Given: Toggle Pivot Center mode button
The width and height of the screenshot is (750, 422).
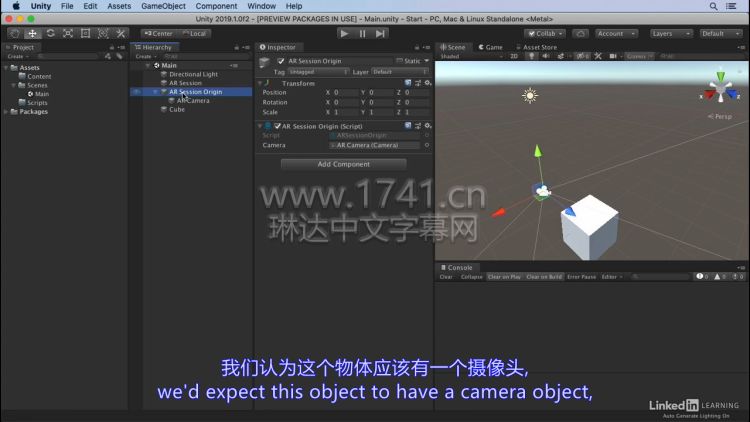Looking at the screenshot, I should pos(158,33).
